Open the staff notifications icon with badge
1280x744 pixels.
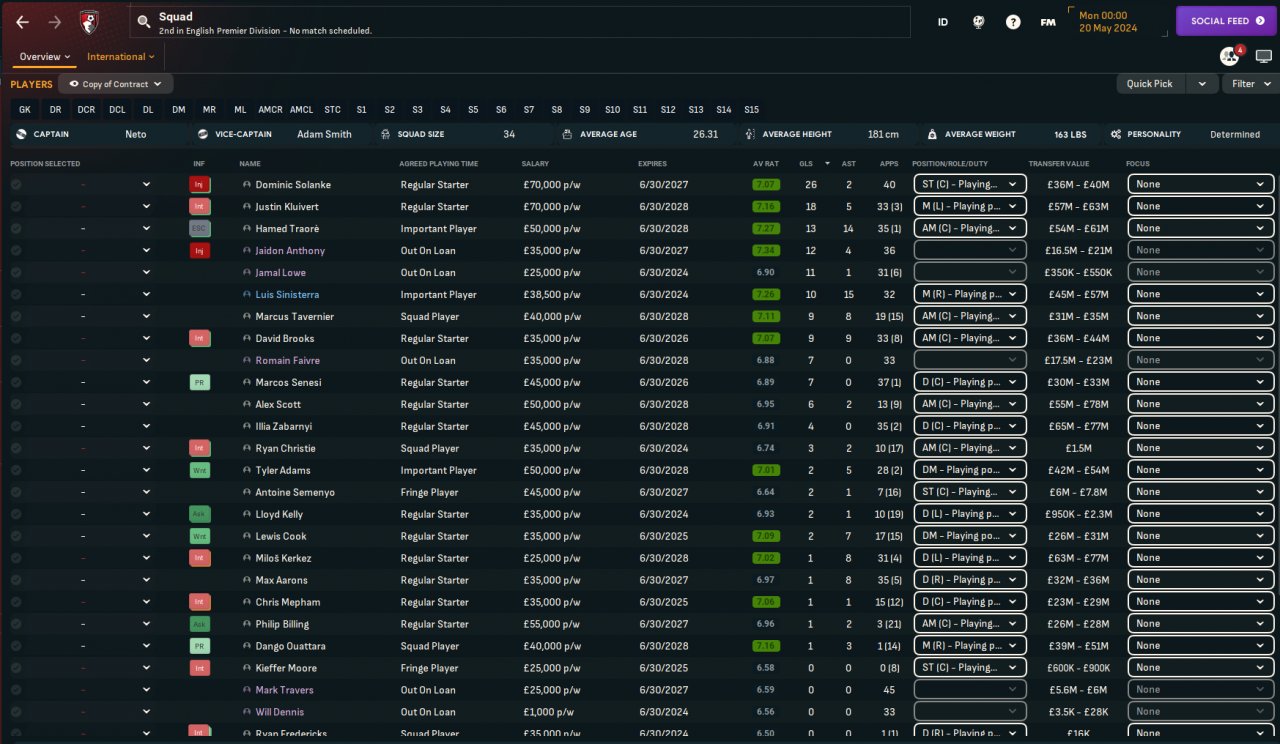(x=1229, y=56)
